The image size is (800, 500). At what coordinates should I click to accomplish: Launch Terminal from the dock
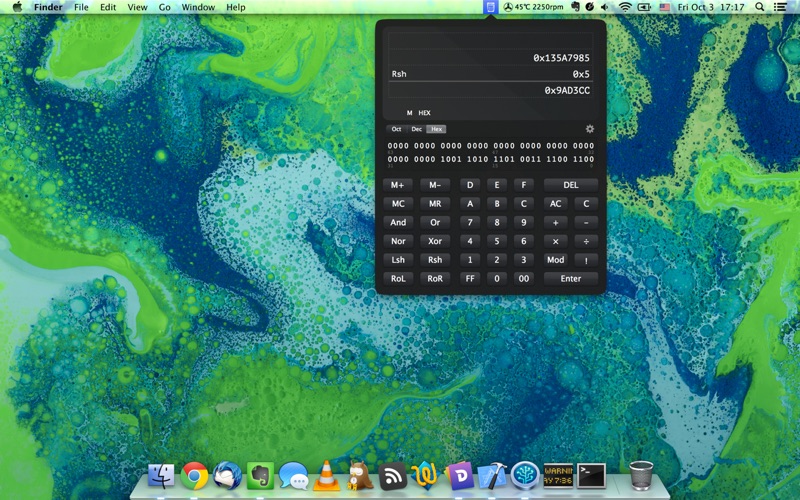click(591, 476)
